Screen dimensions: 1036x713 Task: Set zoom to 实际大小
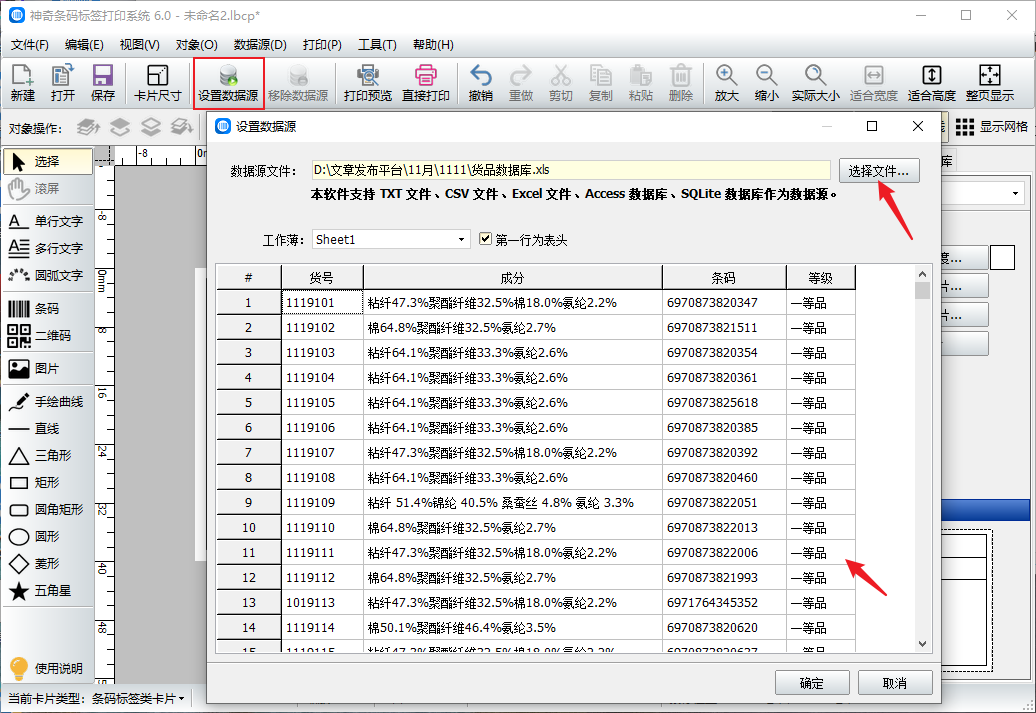point(815,83)
